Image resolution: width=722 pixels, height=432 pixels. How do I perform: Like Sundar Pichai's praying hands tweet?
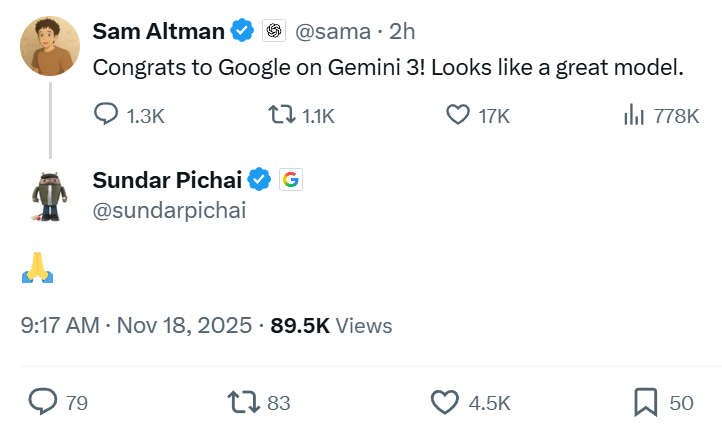tap(444, 402)
